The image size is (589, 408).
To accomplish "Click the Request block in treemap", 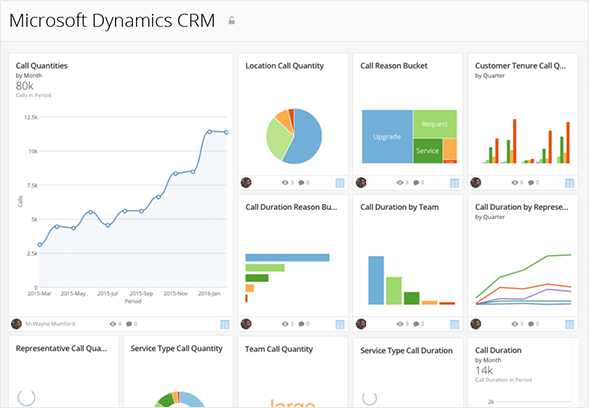I will (435, 124).
